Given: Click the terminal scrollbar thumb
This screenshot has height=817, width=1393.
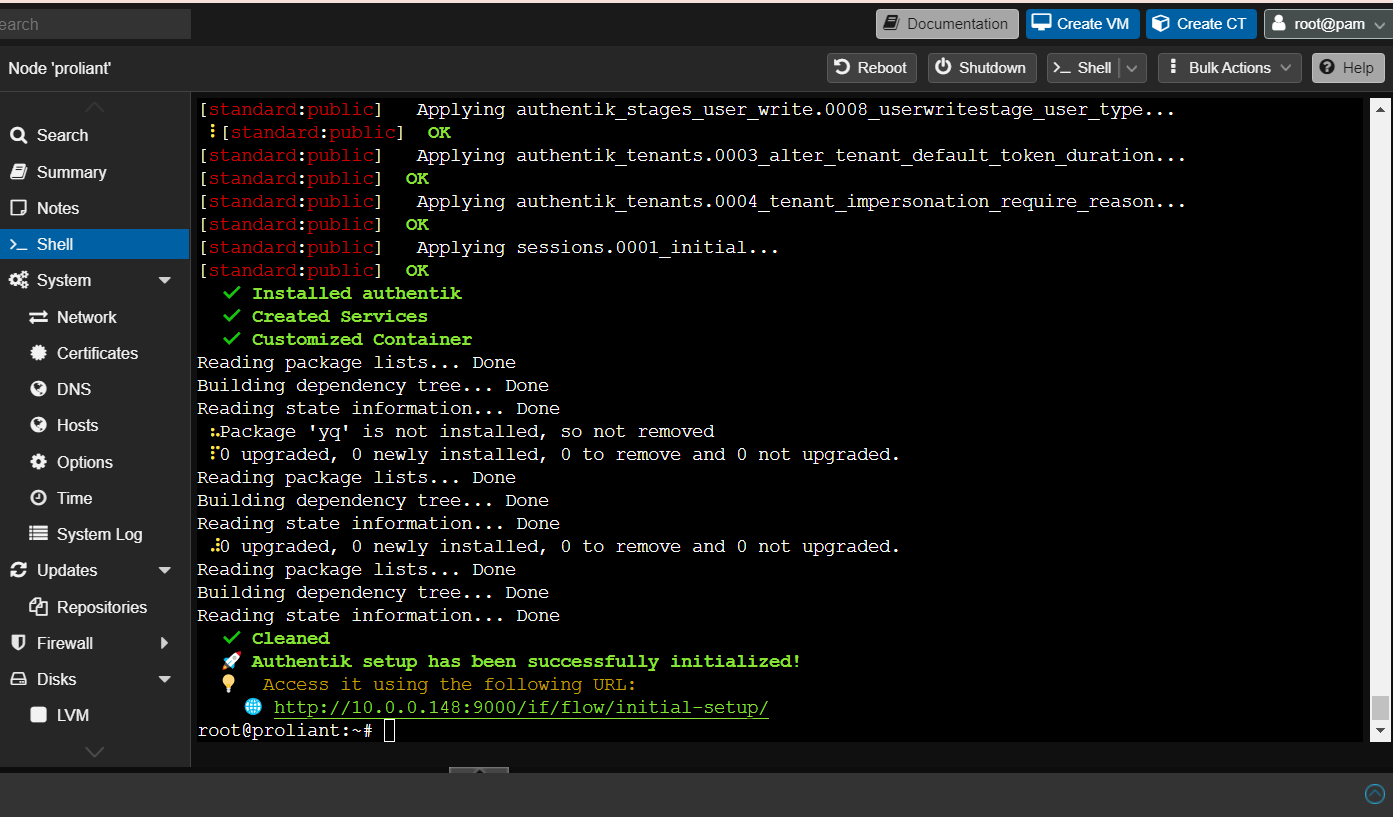Looking at the screenshot, I should [x=1380, y=707].
